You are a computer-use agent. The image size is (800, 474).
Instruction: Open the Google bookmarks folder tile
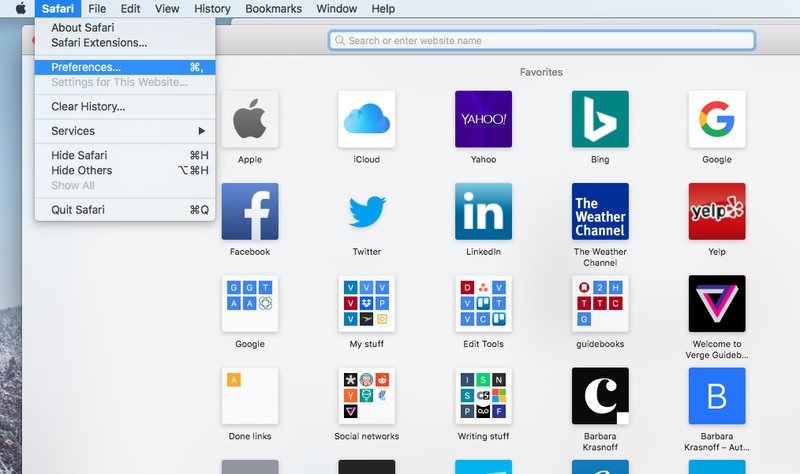click(250, 304)
